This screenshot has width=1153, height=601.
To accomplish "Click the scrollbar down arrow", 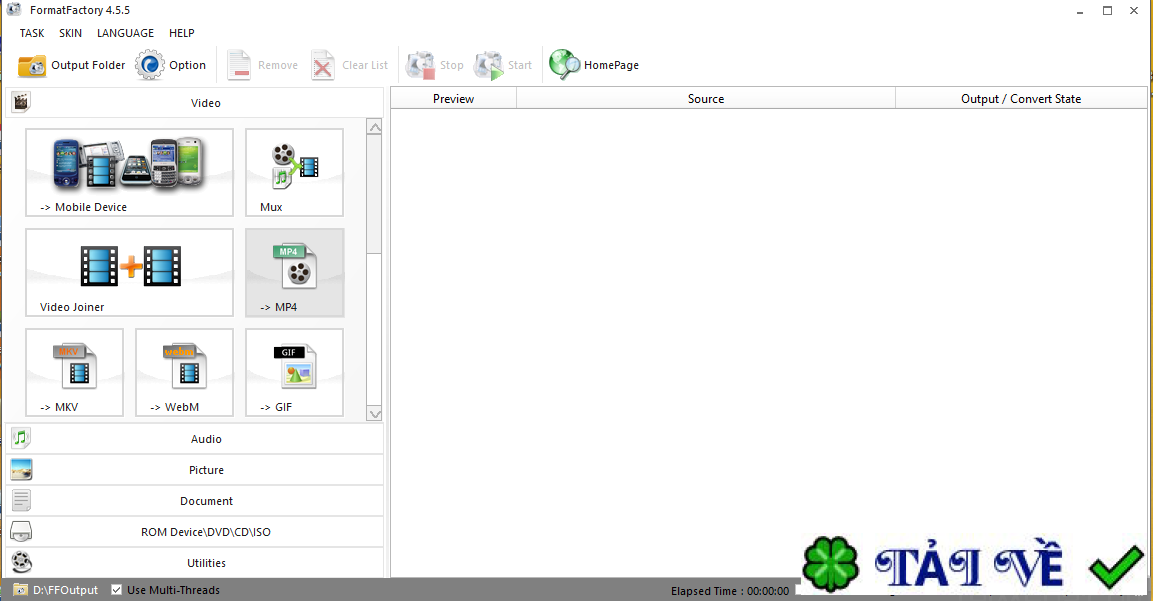I will point(375,413).
